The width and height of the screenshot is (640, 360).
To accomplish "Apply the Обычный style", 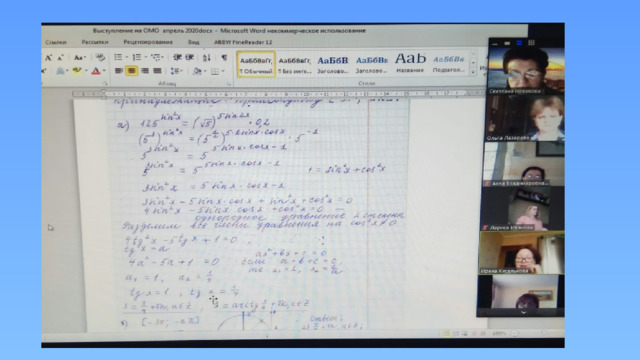I will tap(256, 64).
